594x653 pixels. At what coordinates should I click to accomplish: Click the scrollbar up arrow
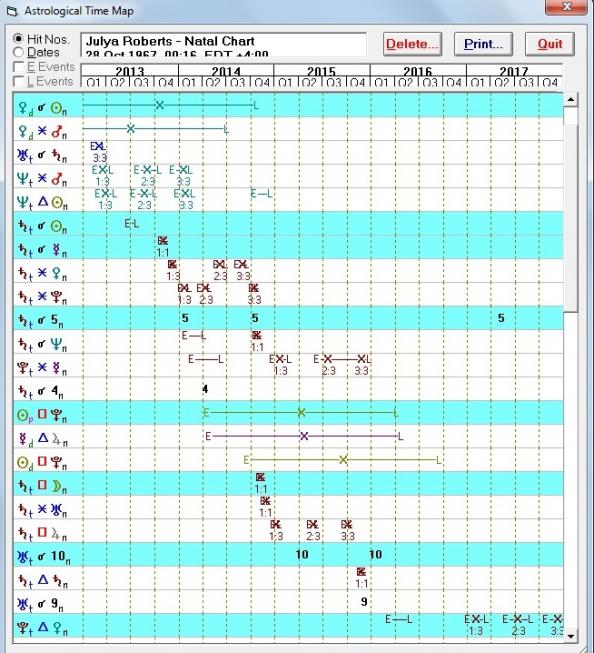point(570,100)
